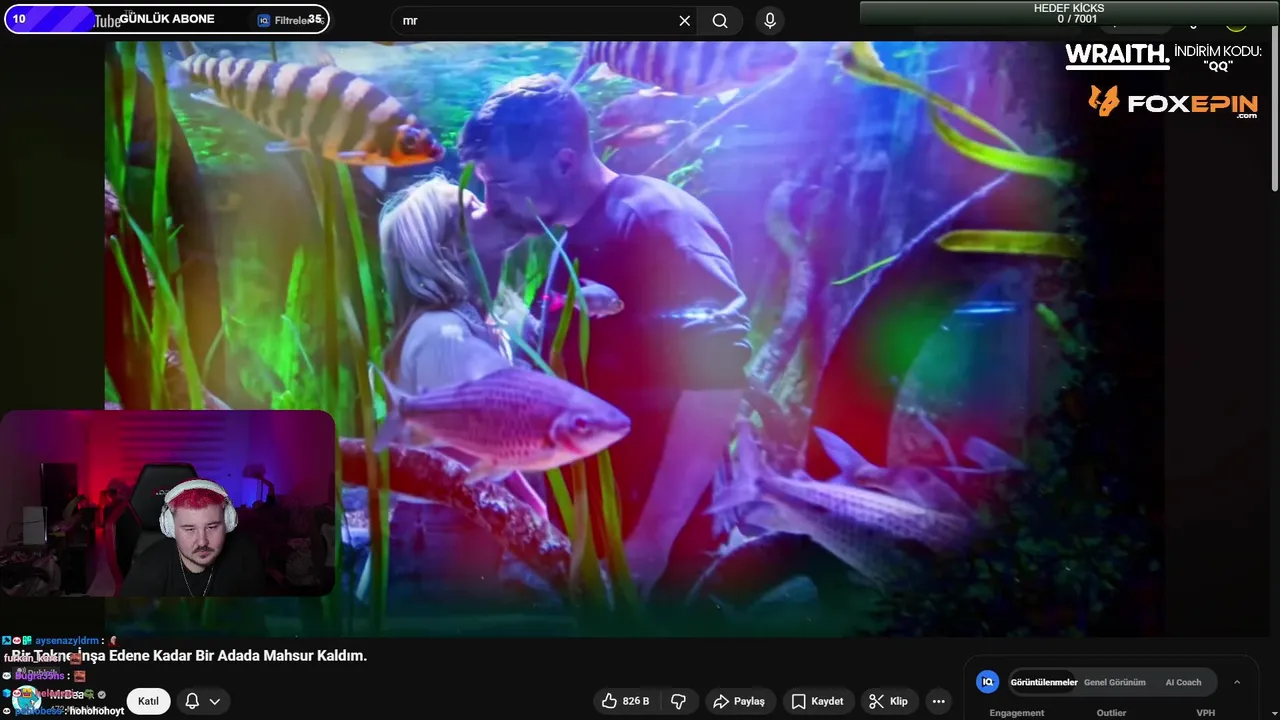Collapse the IQ analytics panel chevron
1280x720 pixels.
[x=1237, y=682]
